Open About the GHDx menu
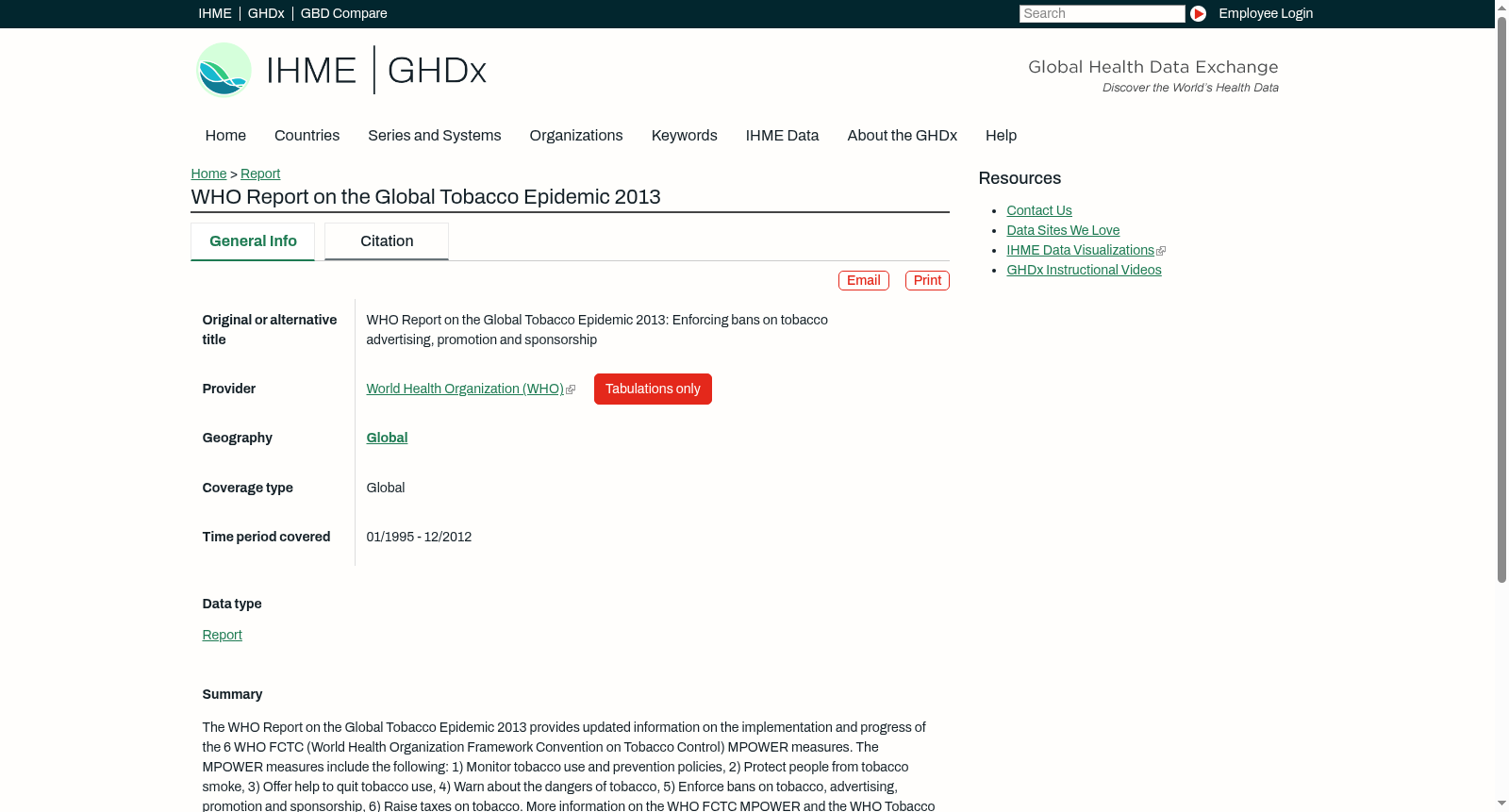This screenshot has height=812, width=1509. coord(902,136)
